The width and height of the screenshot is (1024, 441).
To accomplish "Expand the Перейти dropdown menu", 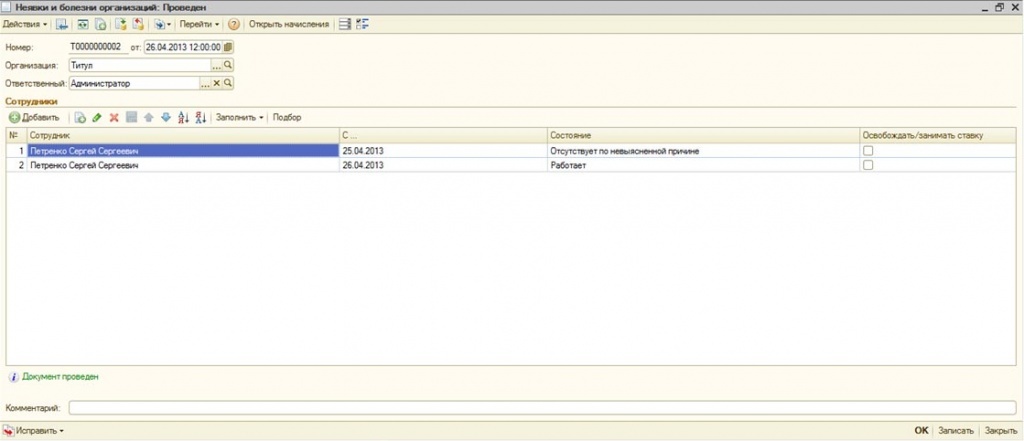I will (x=199, y=24).
